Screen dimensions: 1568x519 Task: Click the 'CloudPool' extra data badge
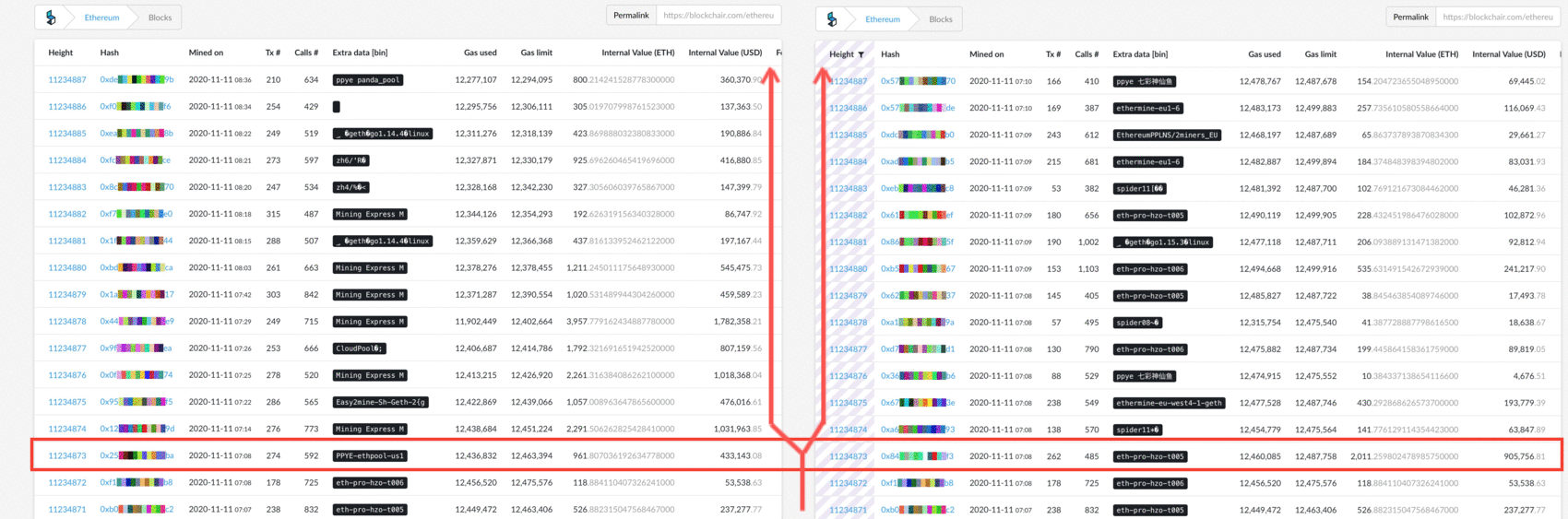(x=360, y=348)
